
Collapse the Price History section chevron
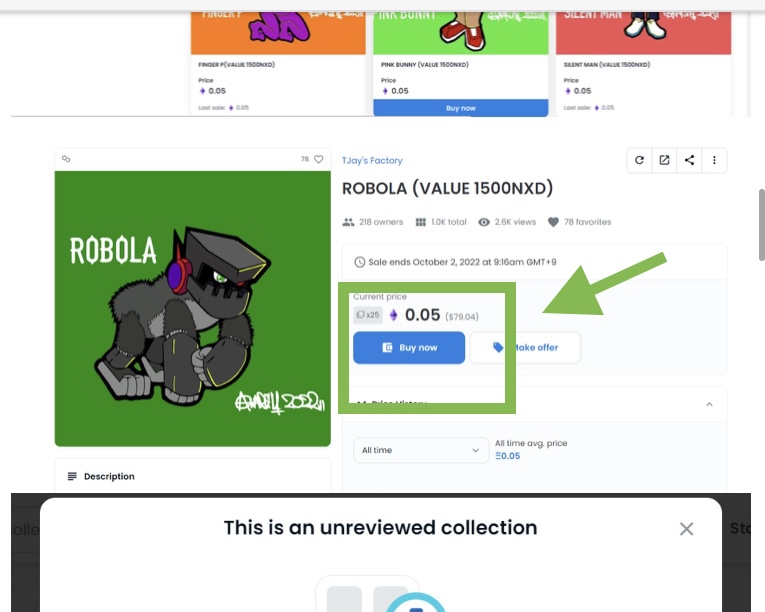709,404
